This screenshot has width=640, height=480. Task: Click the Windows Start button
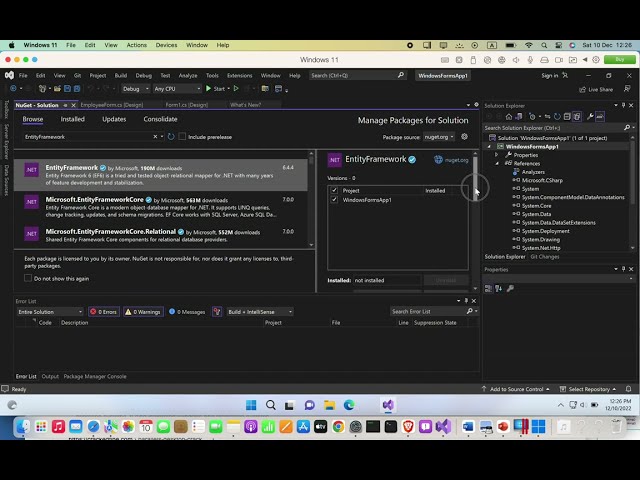tap(251, 405)
